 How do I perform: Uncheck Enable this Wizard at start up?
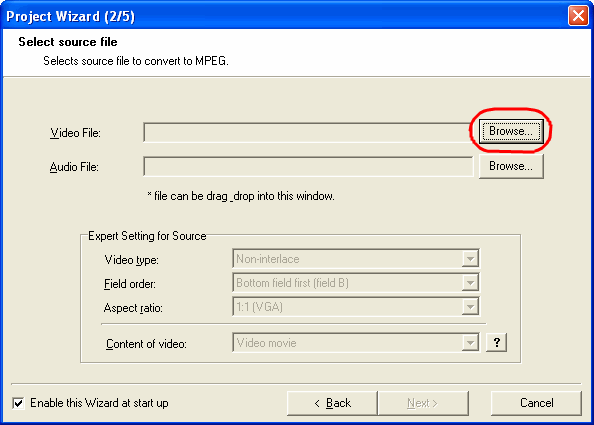tap(18, 403)
